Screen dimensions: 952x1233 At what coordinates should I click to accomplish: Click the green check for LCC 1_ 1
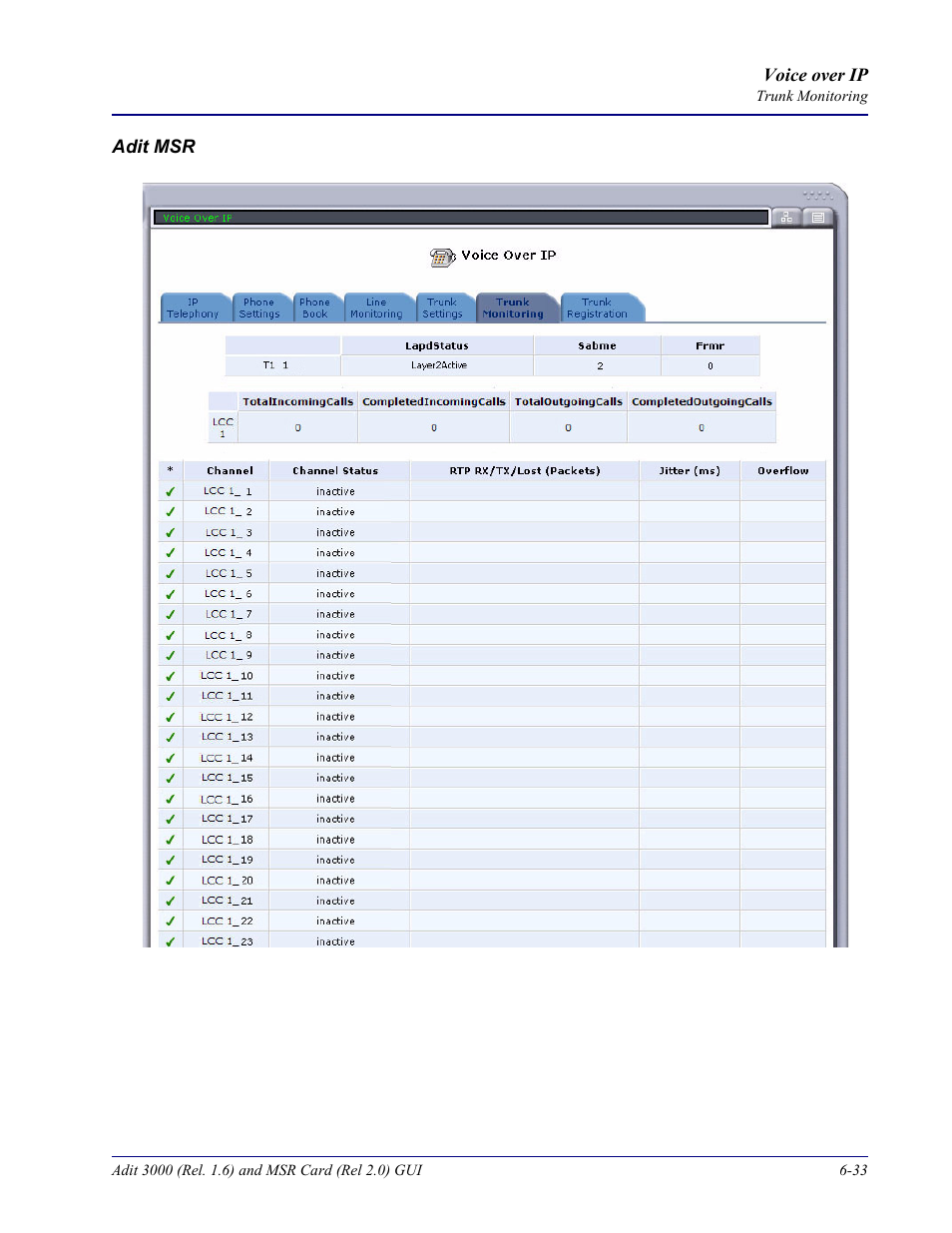point(170,491)
